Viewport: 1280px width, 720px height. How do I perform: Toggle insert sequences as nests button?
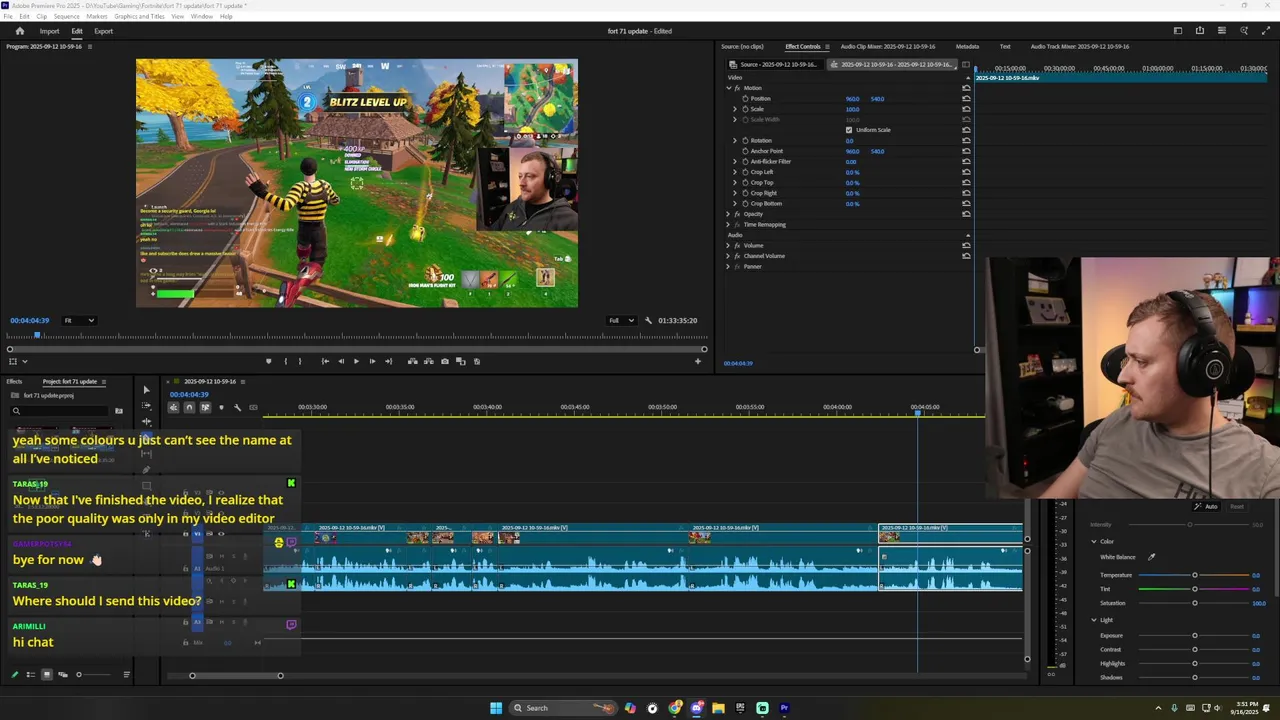tap(173, 407)
